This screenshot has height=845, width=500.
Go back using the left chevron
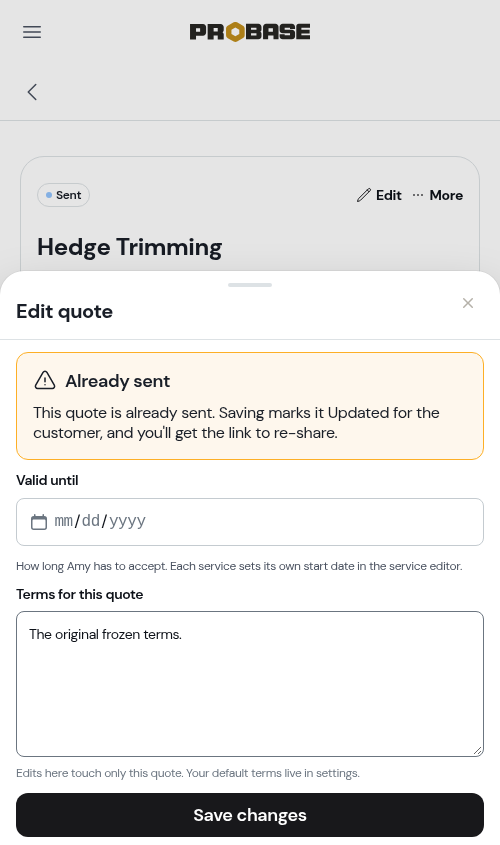(x=32, y=92)
